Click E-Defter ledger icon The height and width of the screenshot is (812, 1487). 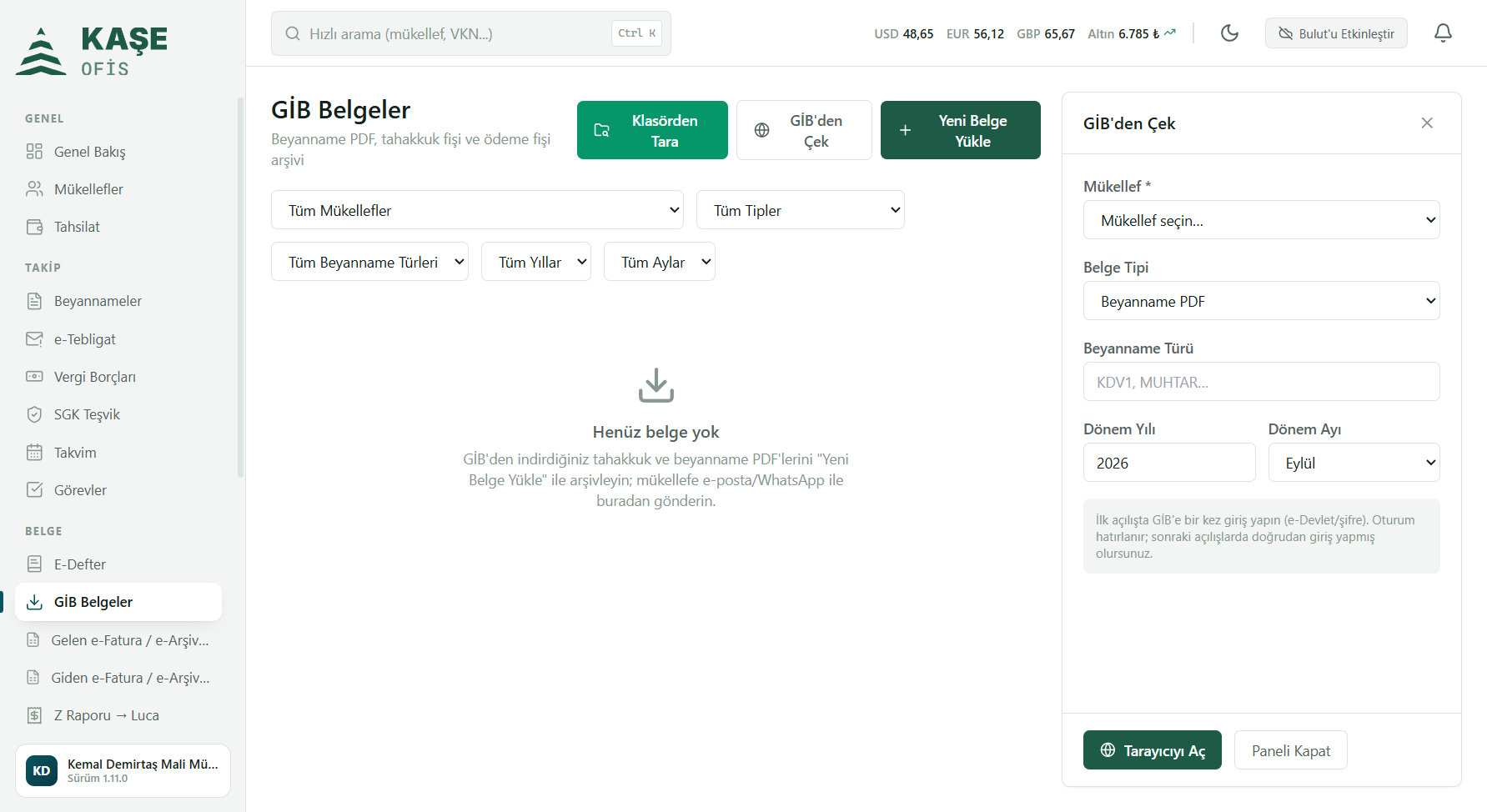[x=34, y=564]
